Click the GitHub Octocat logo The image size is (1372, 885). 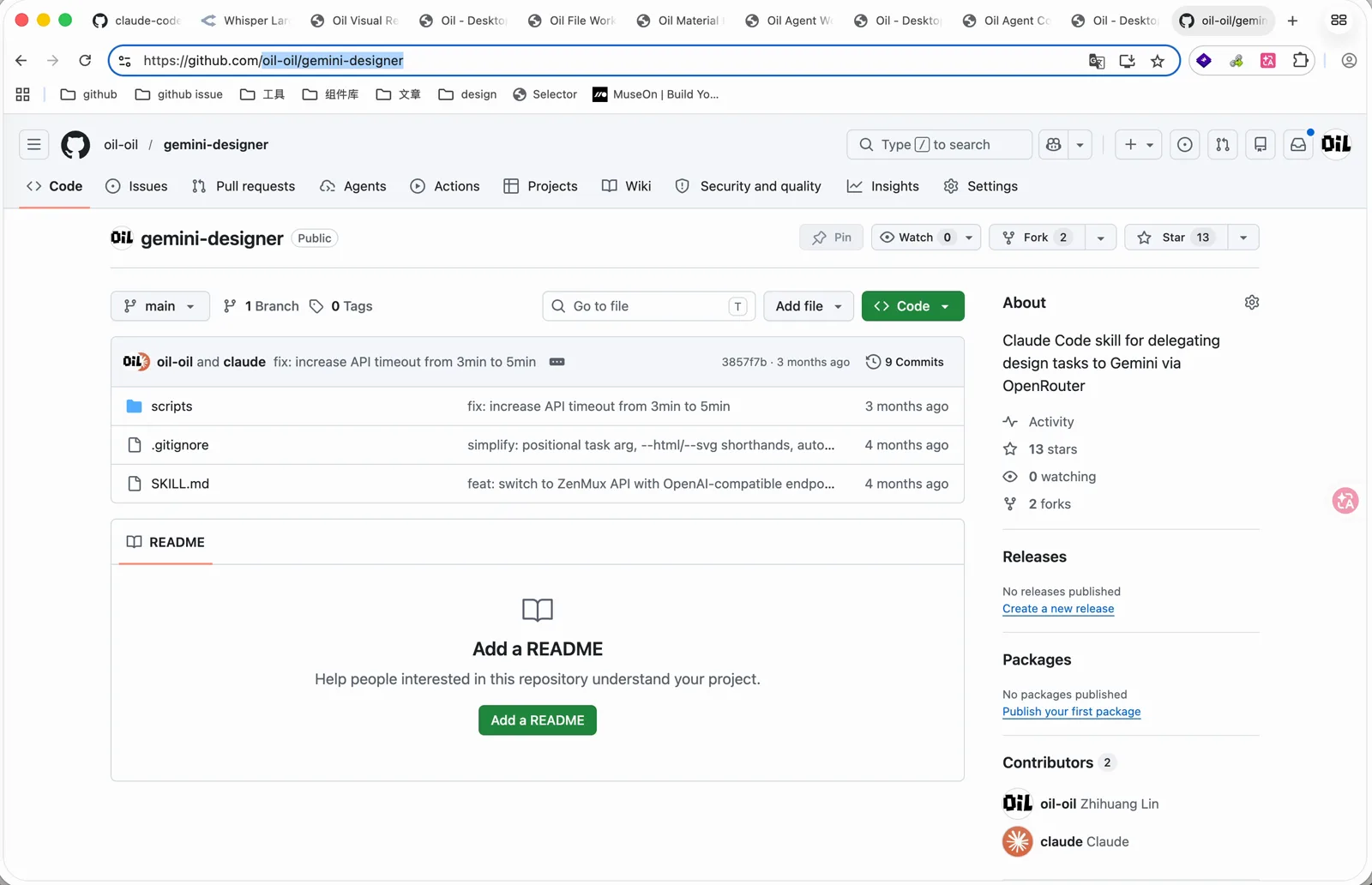point(75,144)
